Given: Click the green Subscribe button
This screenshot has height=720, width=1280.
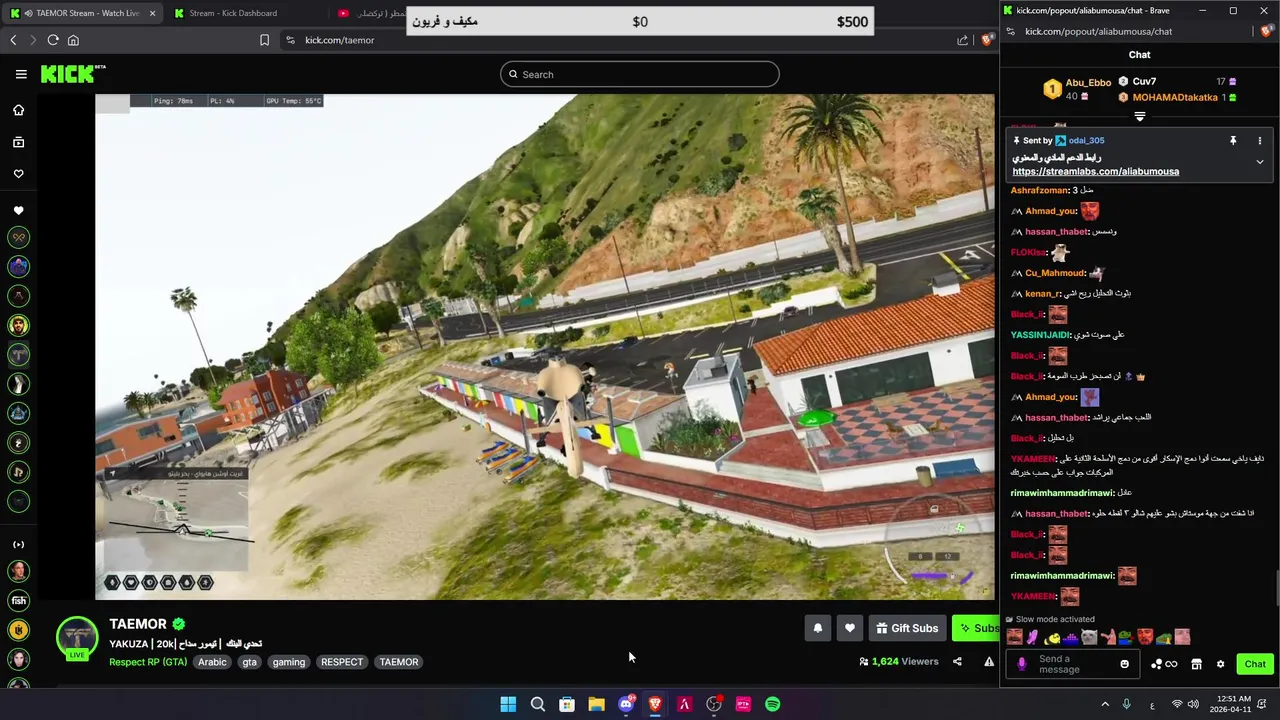Looking at the screenshot, I should click(976, 628).
